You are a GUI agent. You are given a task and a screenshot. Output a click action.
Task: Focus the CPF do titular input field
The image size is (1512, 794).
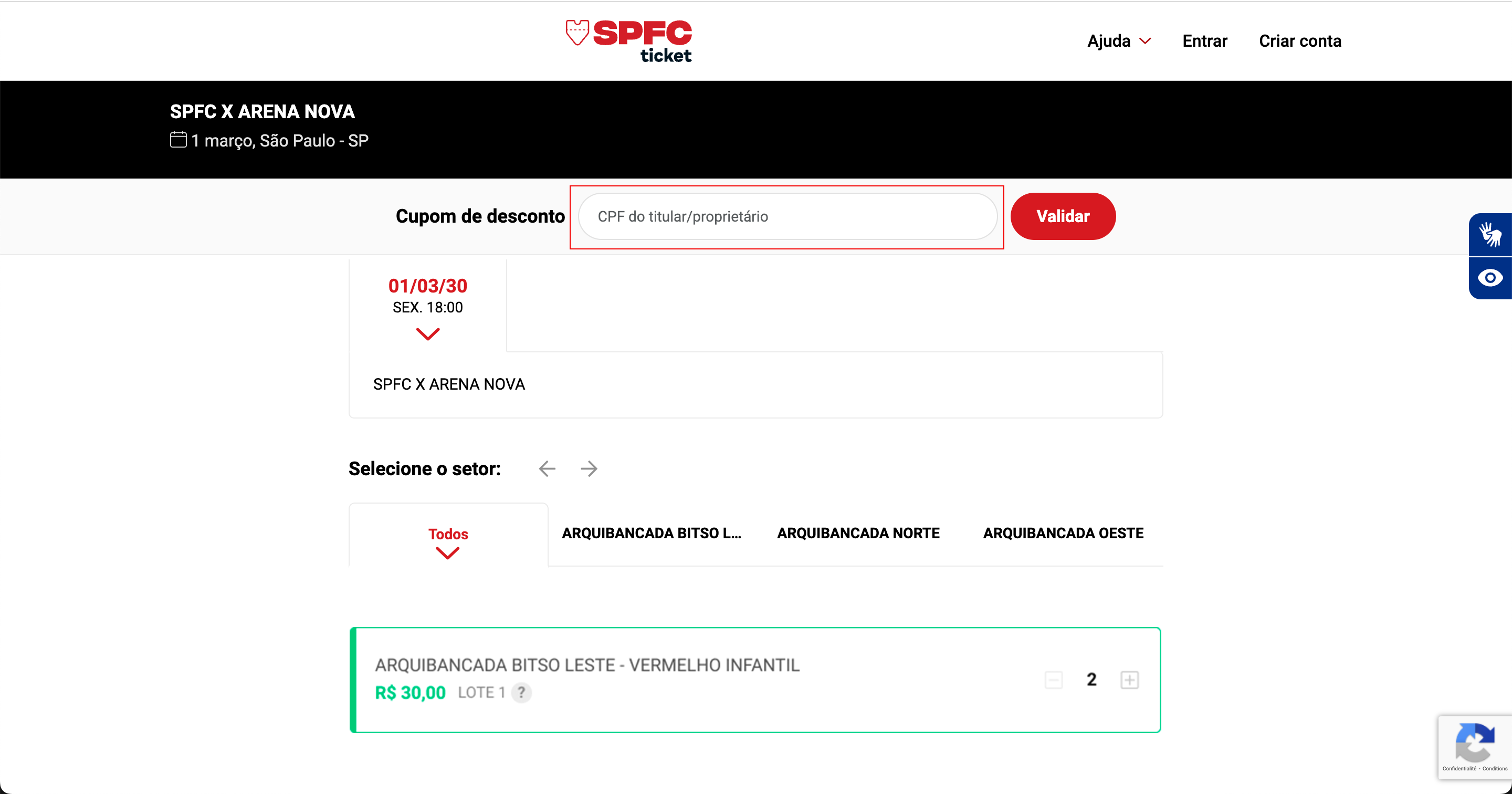coord(787,217)
